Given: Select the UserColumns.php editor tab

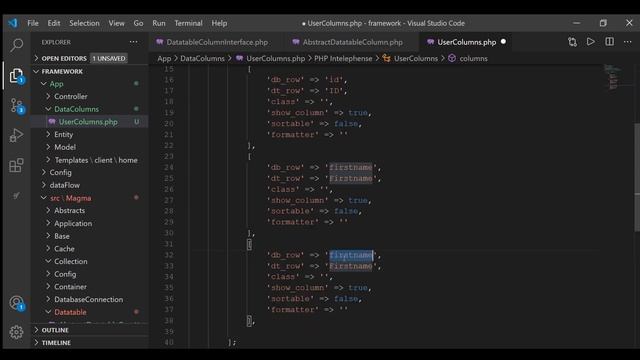Looking at the screenshot, I should (466, 42).
